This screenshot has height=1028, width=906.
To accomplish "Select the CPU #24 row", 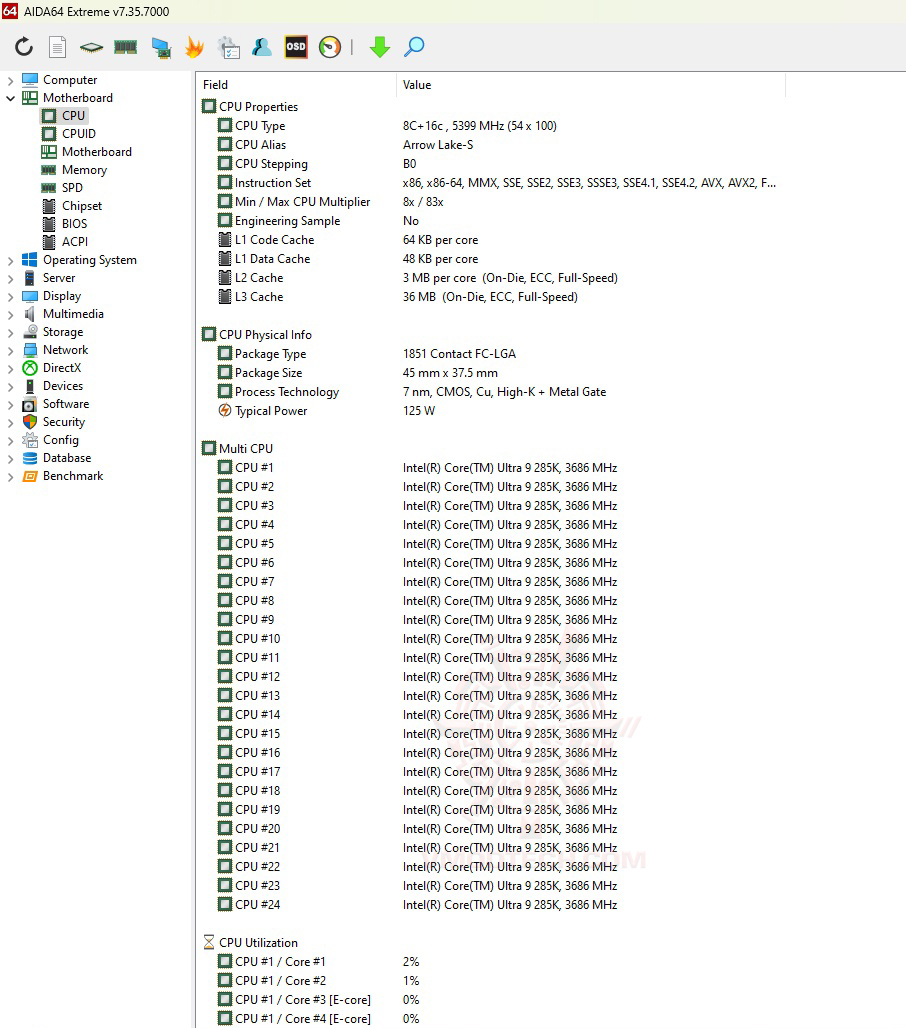I will [x=490, y=905].
